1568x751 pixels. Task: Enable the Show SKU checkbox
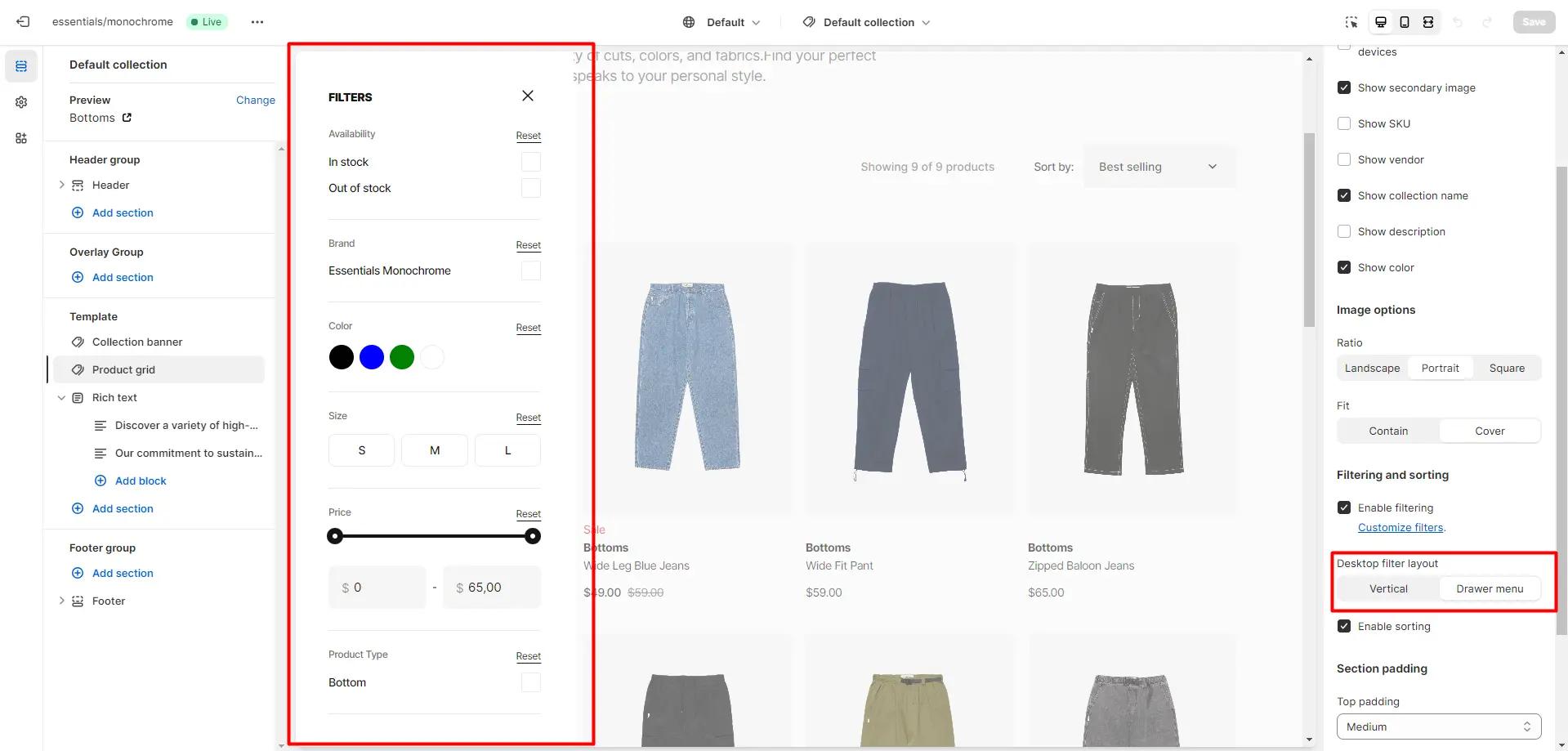coord(1344,123)
